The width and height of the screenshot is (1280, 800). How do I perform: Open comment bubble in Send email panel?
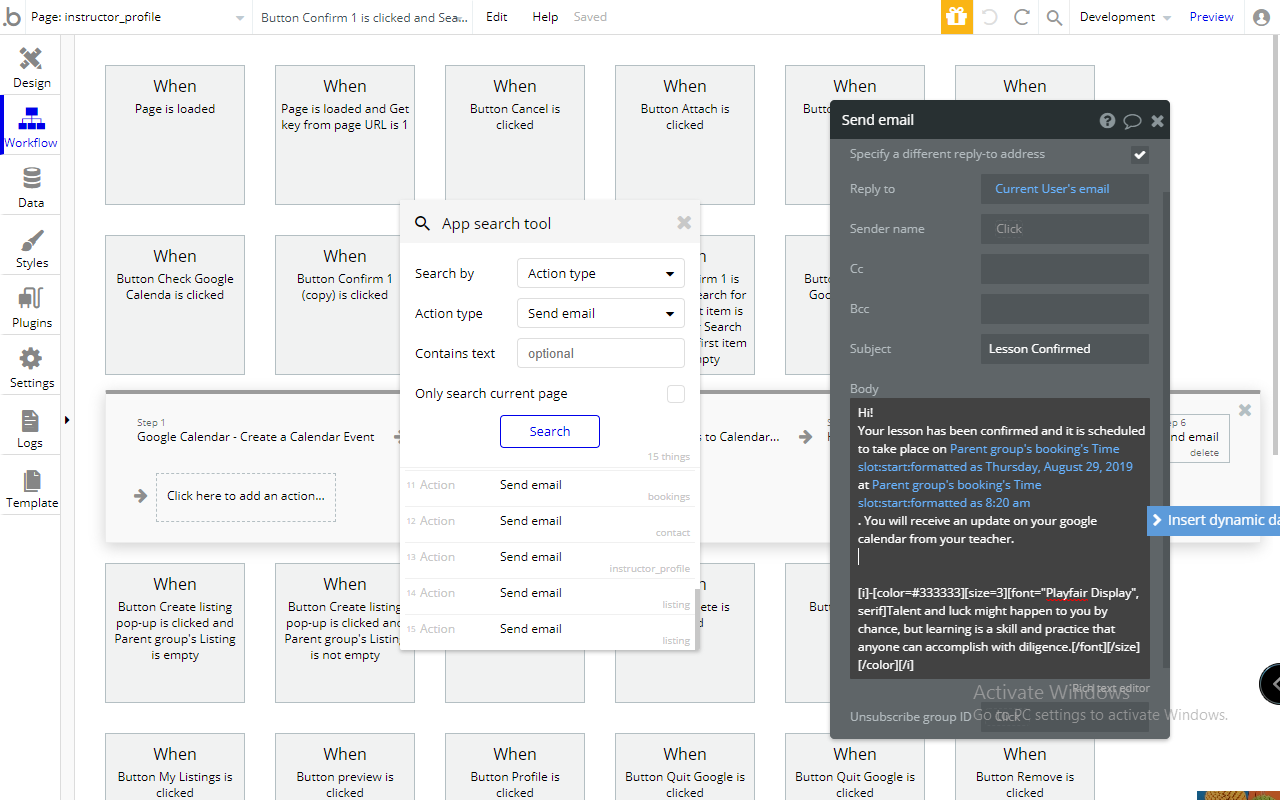pyautogui.click(x=1132, y=120)
